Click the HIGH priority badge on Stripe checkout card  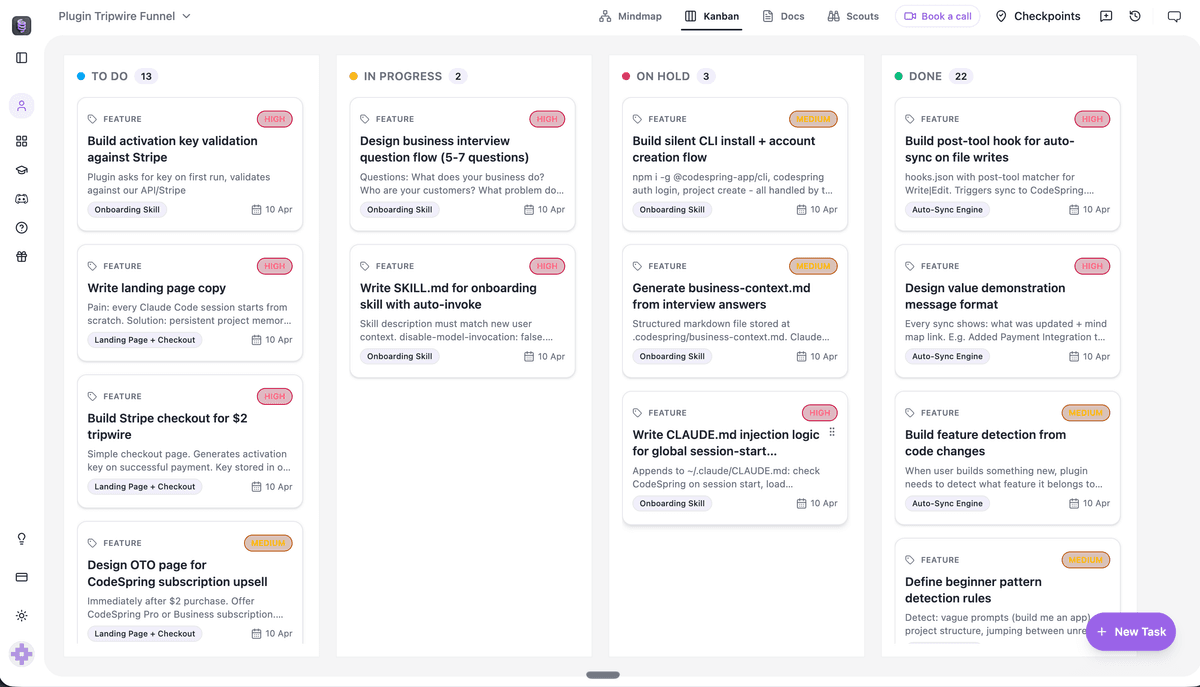pos(274,396)
